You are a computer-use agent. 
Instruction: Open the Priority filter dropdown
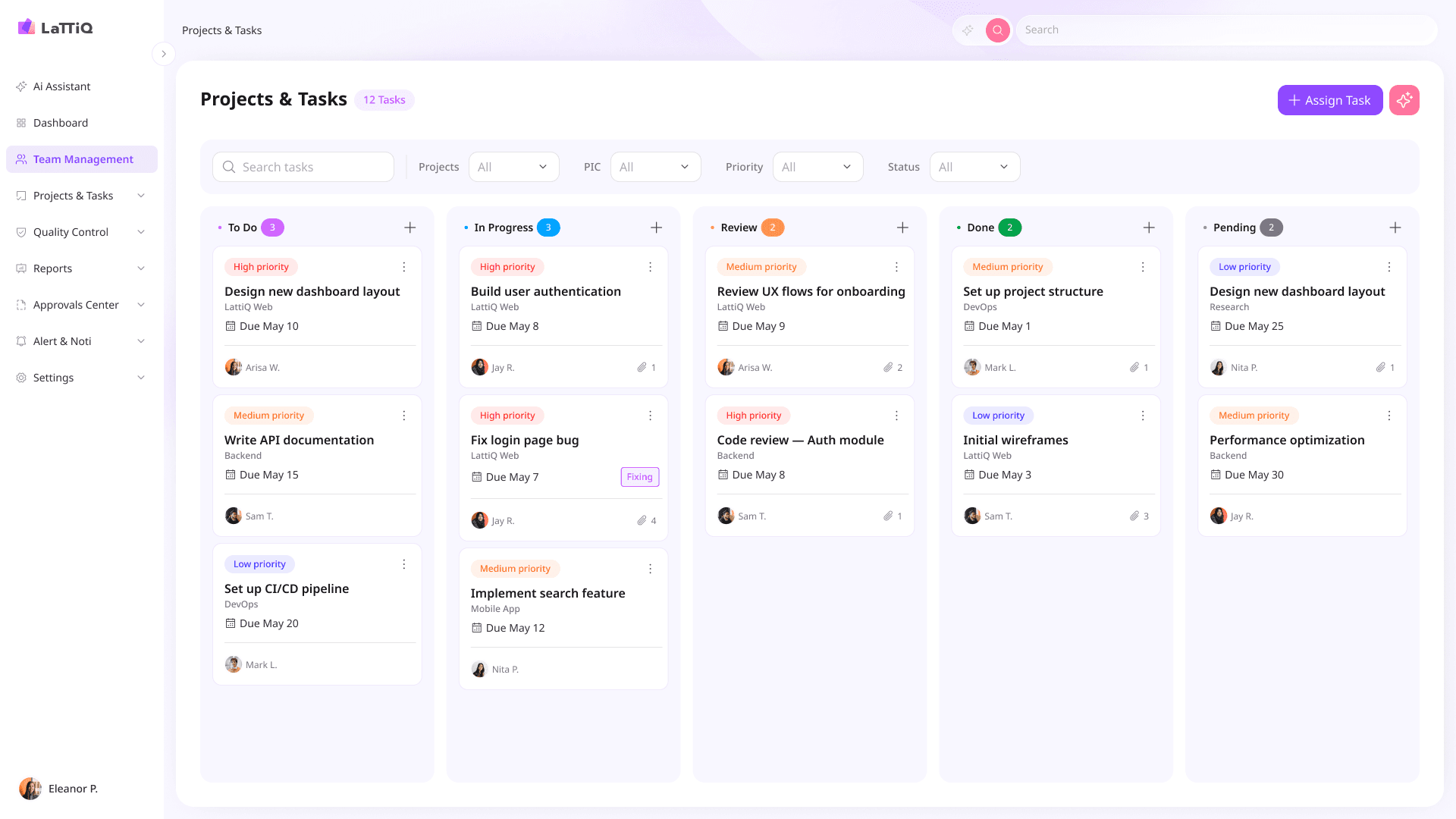click(817, 167)
